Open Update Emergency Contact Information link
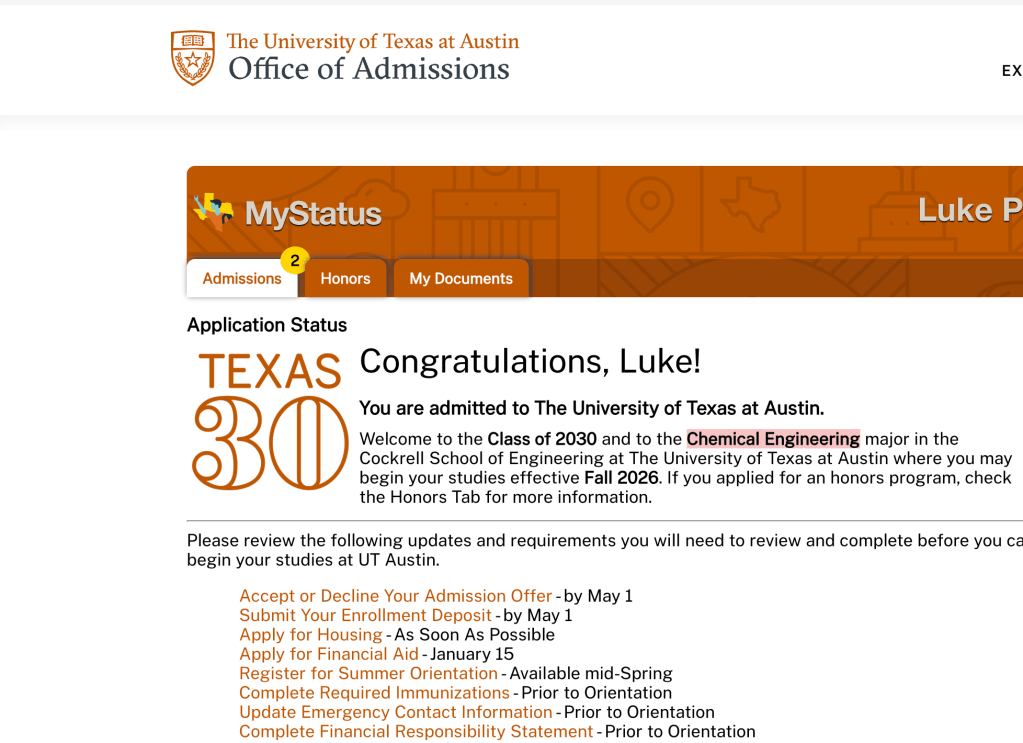 [395, 712]
